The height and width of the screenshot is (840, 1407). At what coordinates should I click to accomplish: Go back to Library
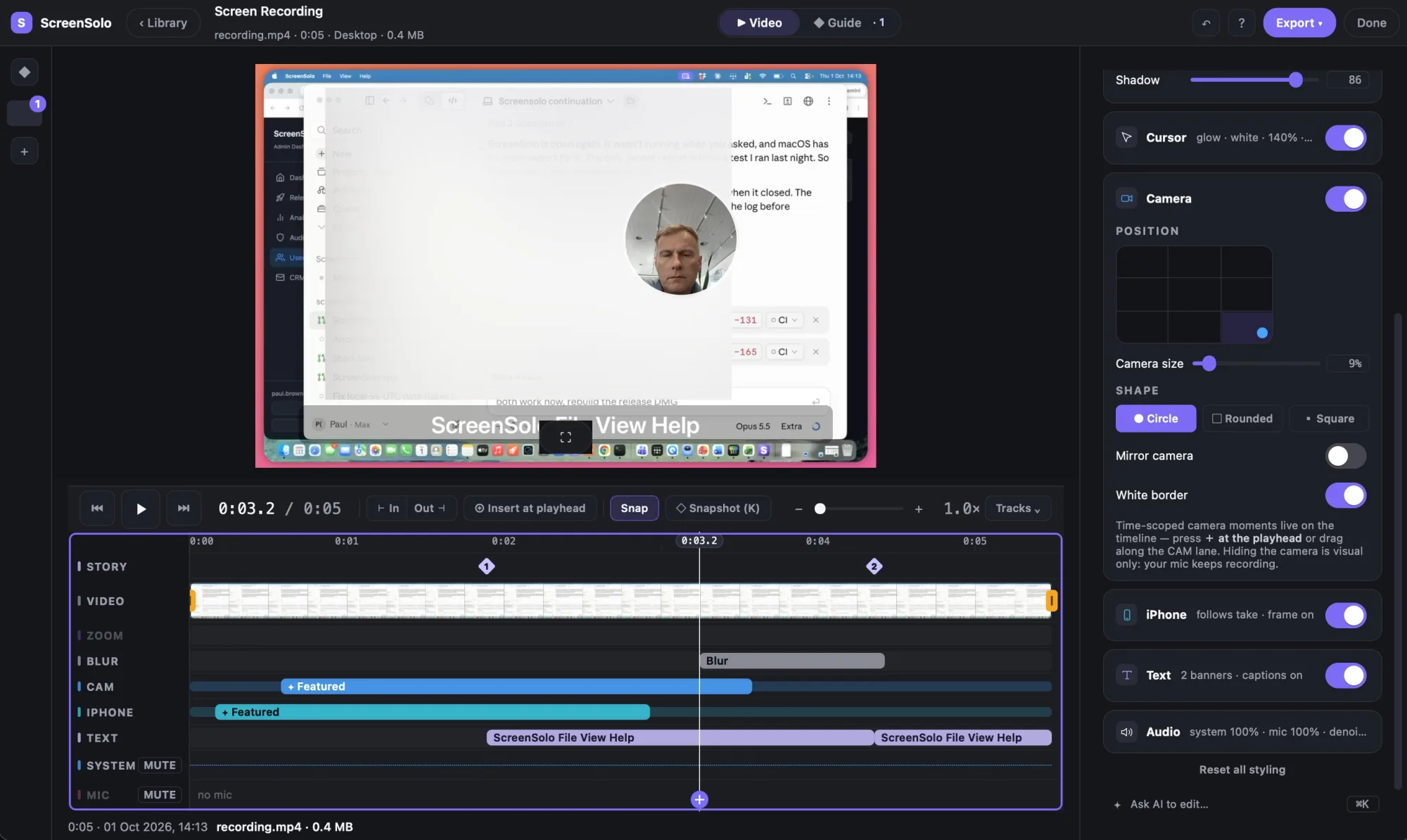click(x=163, y=23)
